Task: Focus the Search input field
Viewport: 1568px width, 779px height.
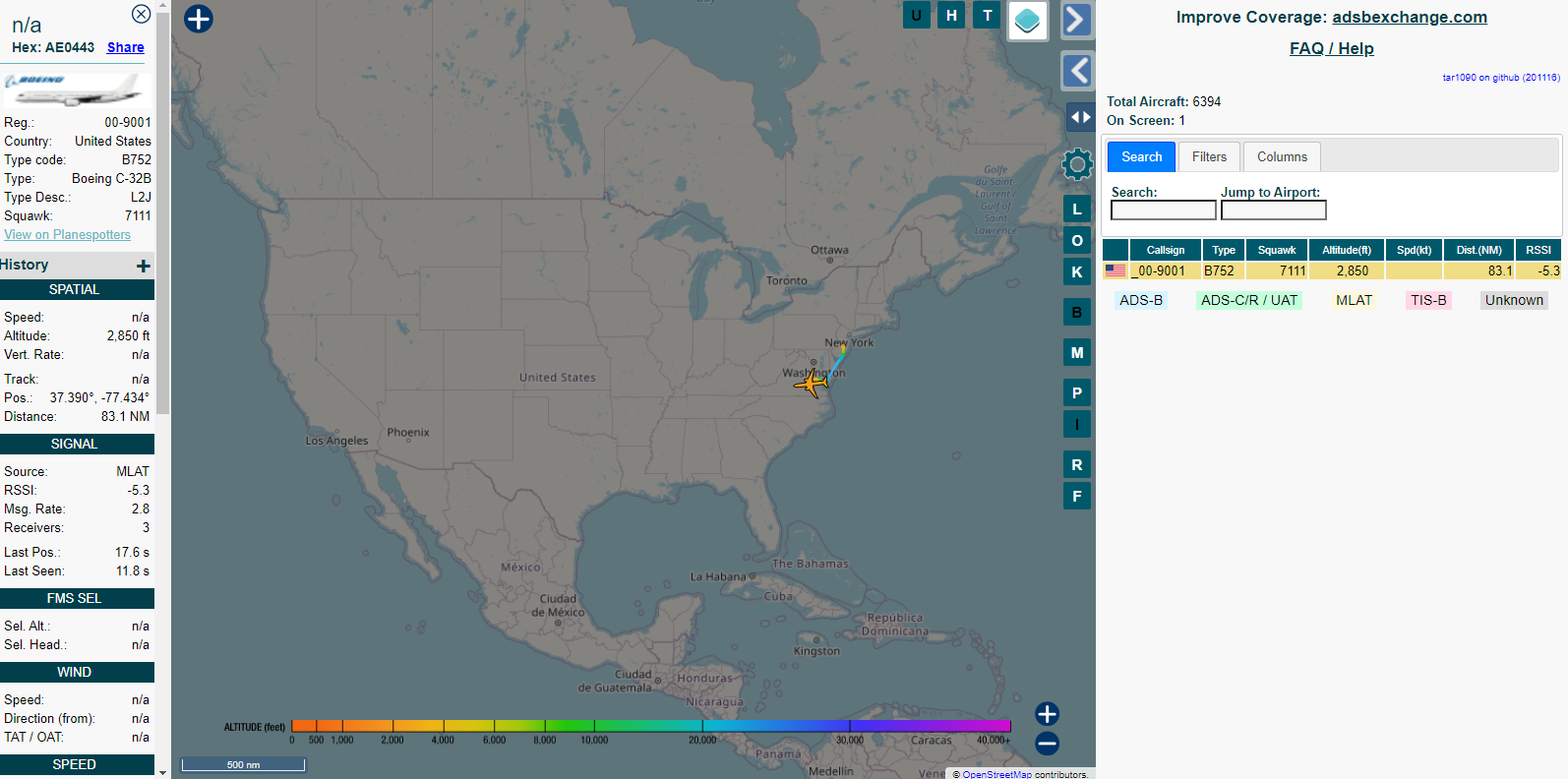Action: pos(1164,210)
